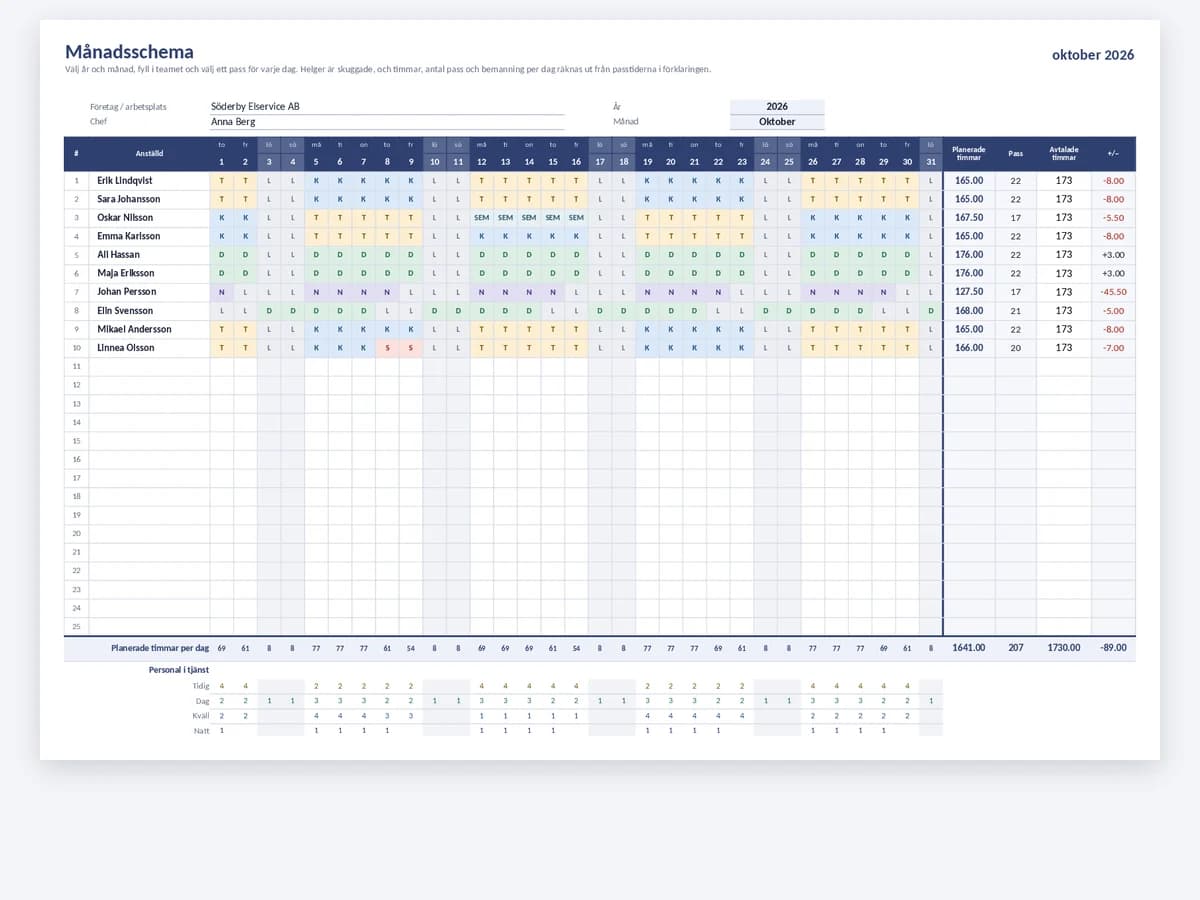1200x900 pixels.
Task: Click the Kväll staffing row label
Action: [x=201, y=716]
